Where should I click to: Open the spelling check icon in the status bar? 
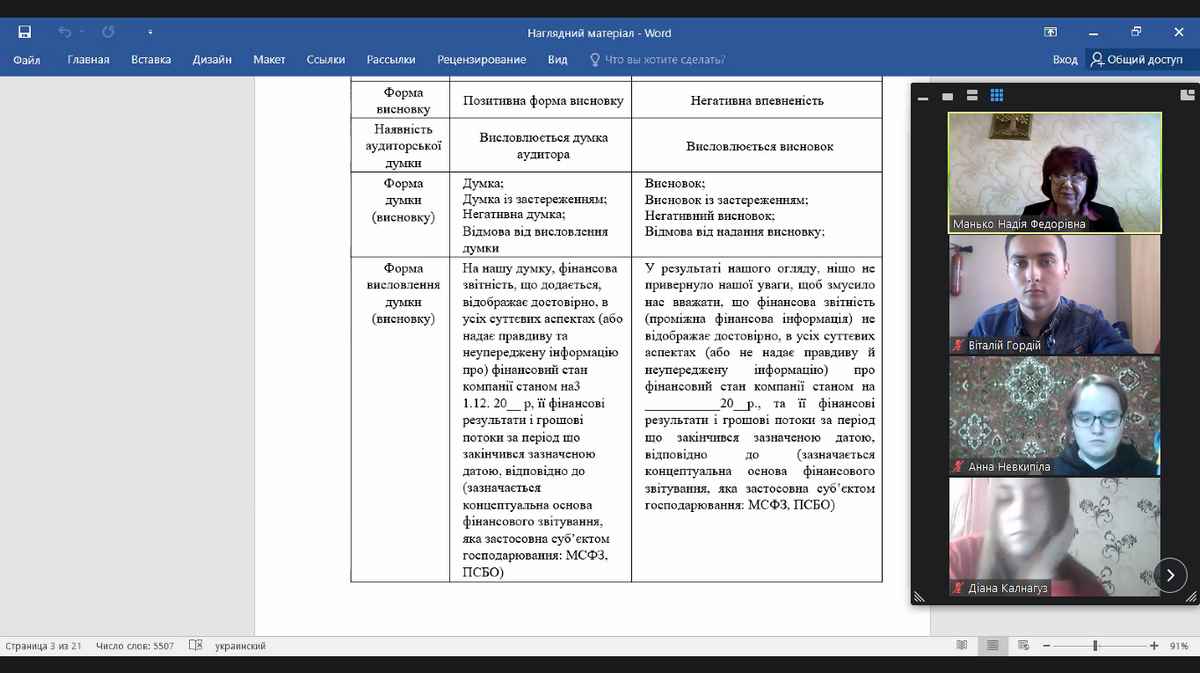click(195, 646)
